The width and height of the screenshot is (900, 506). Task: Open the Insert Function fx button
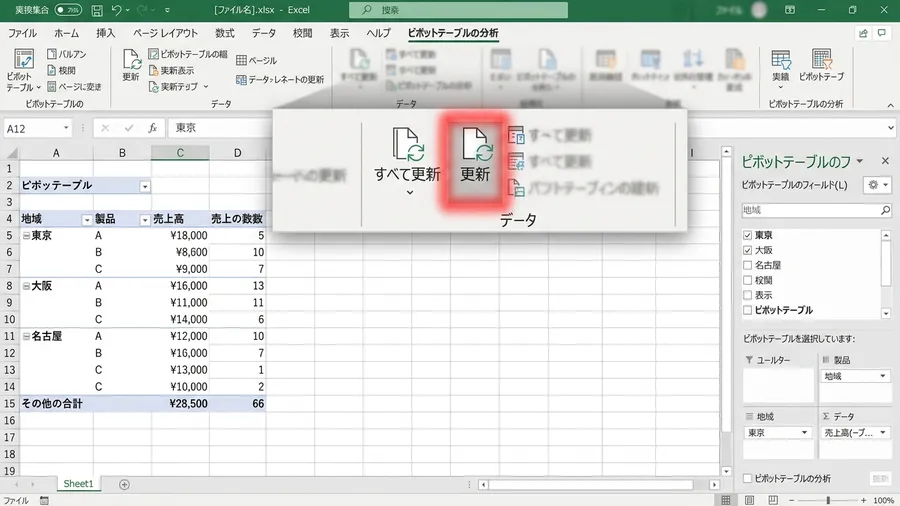tap(153, 128)
